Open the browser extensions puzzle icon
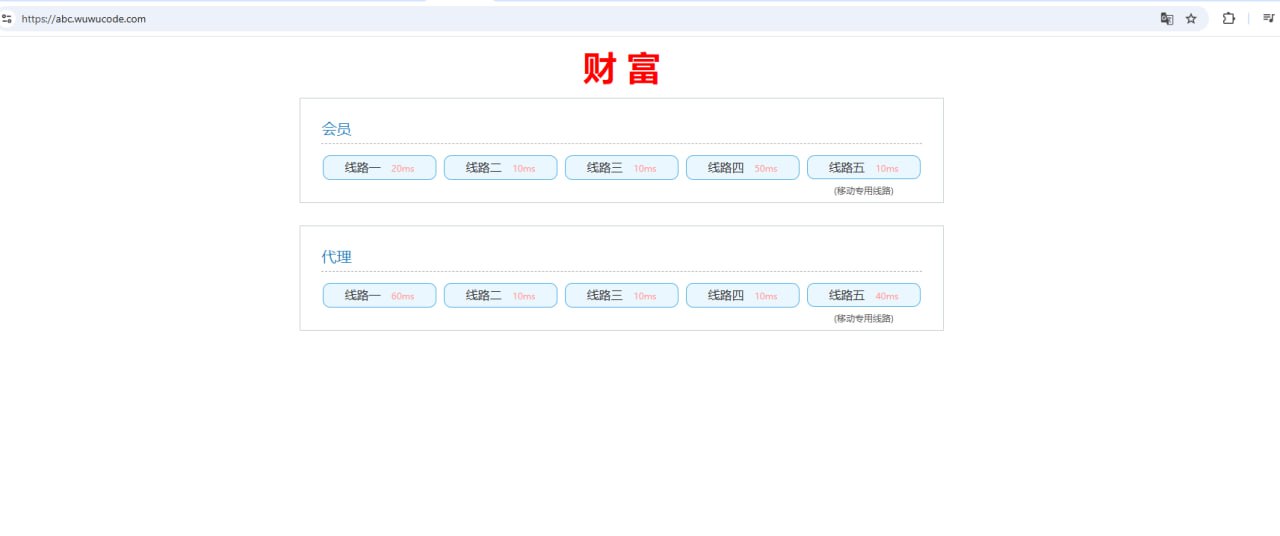The width and height of the screenshot is (1280, 536). pos(1229,19)
